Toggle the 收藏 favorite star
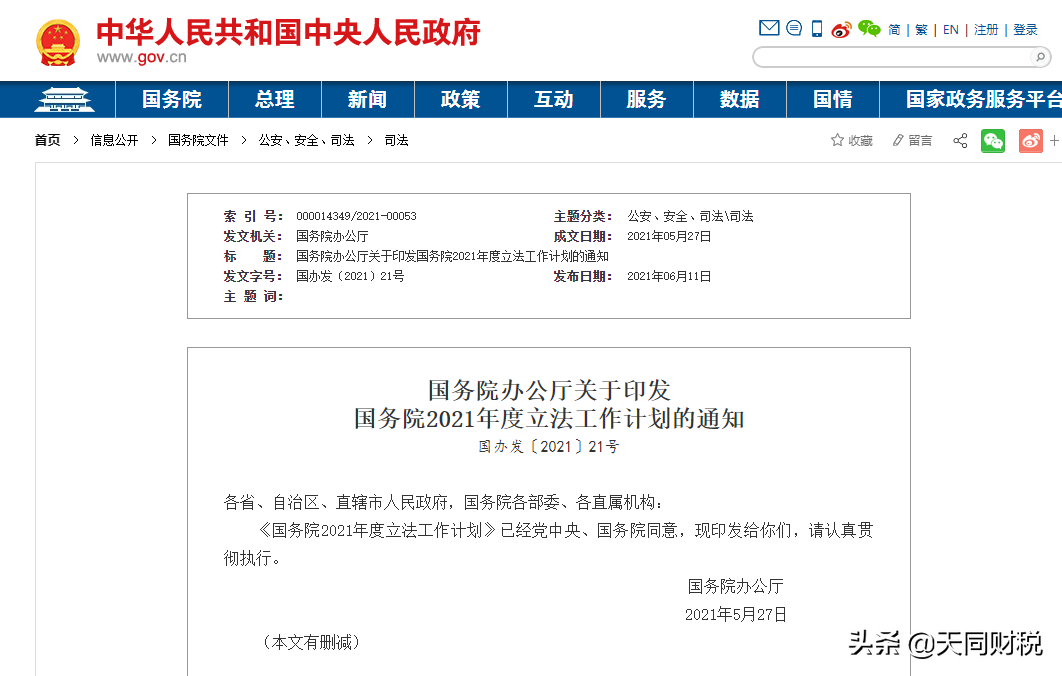The height and width of the screenshot is (676, 1062). pyautogui.click(x=851, y=140)
